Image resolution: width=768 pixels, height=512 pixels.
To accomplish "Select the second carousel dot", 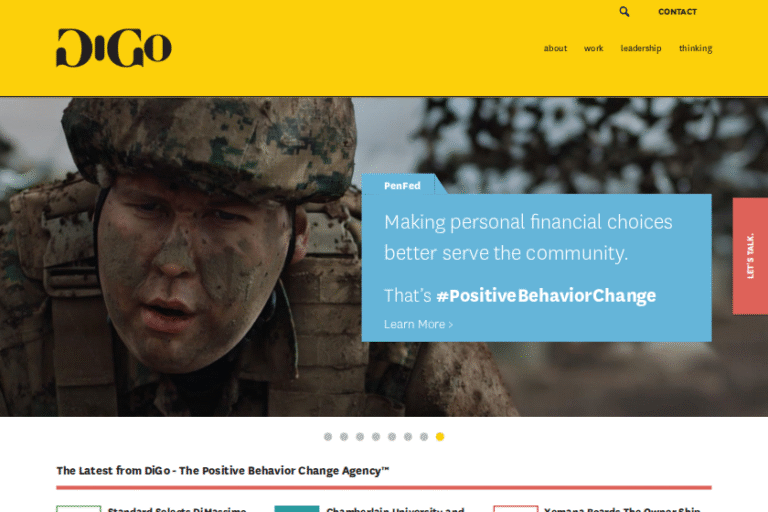I will (x=344, y=437).
